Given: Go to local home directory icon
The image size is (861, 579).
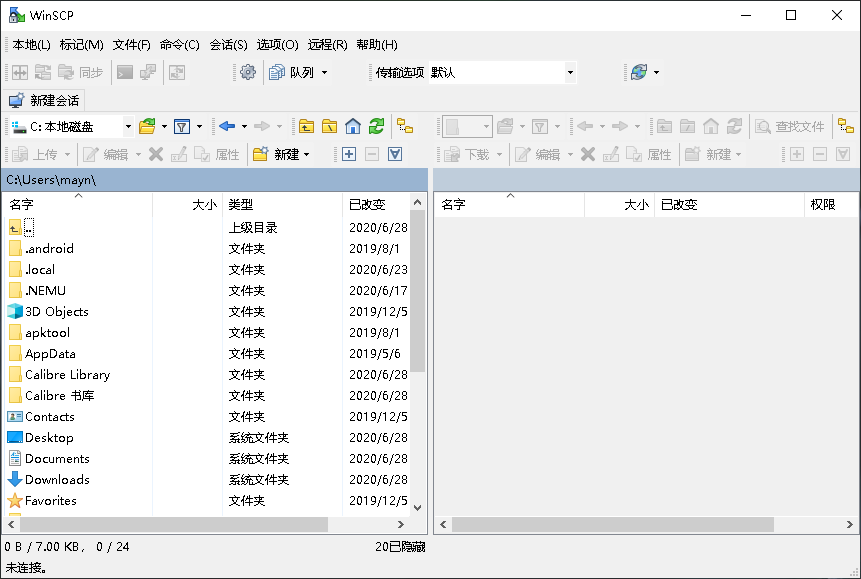Looking at the screenshot, I should point(353,126).
